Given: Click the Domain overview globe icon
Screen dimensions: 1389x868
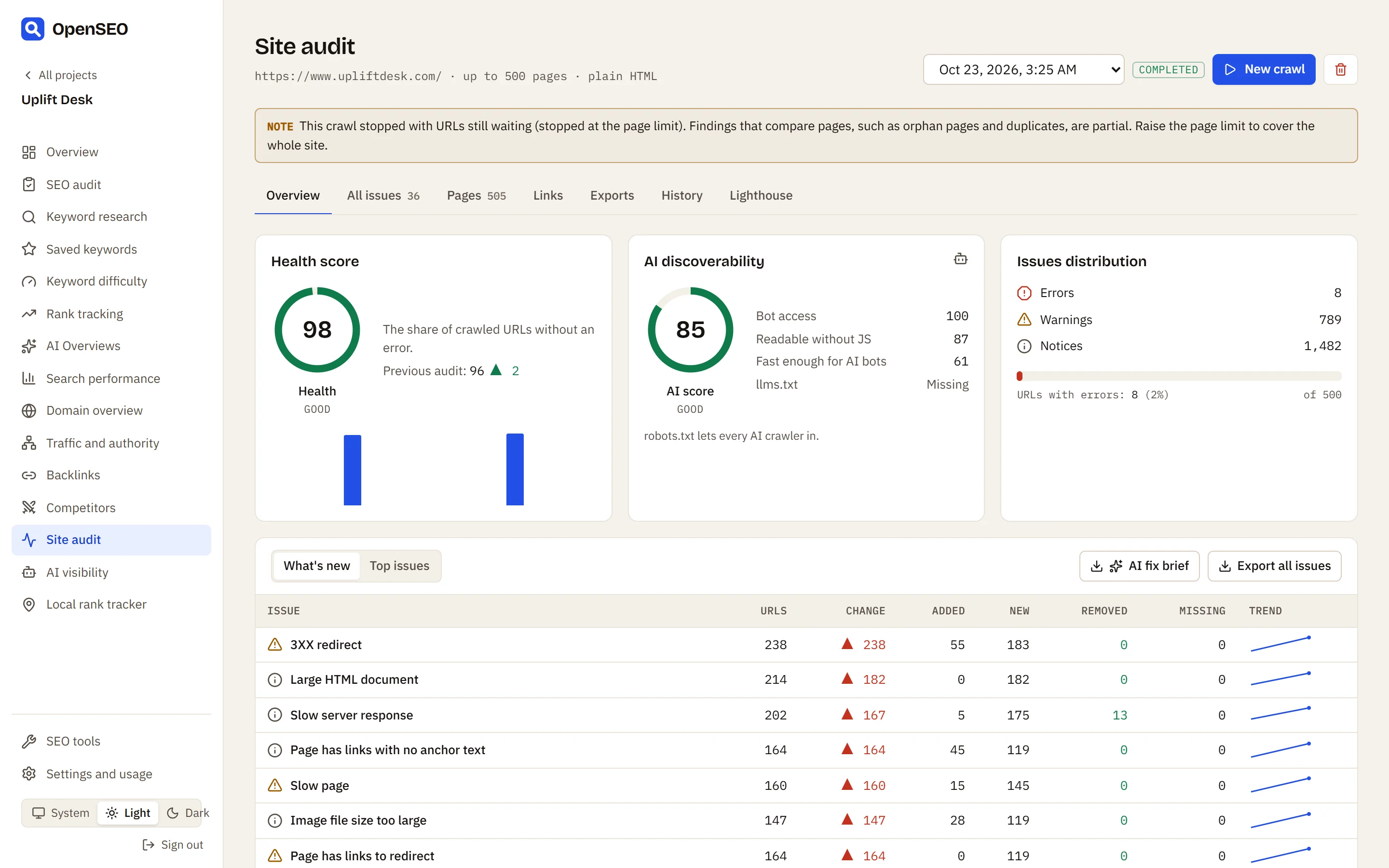Looking at the screenshot, I should click(x=29, y=411).
